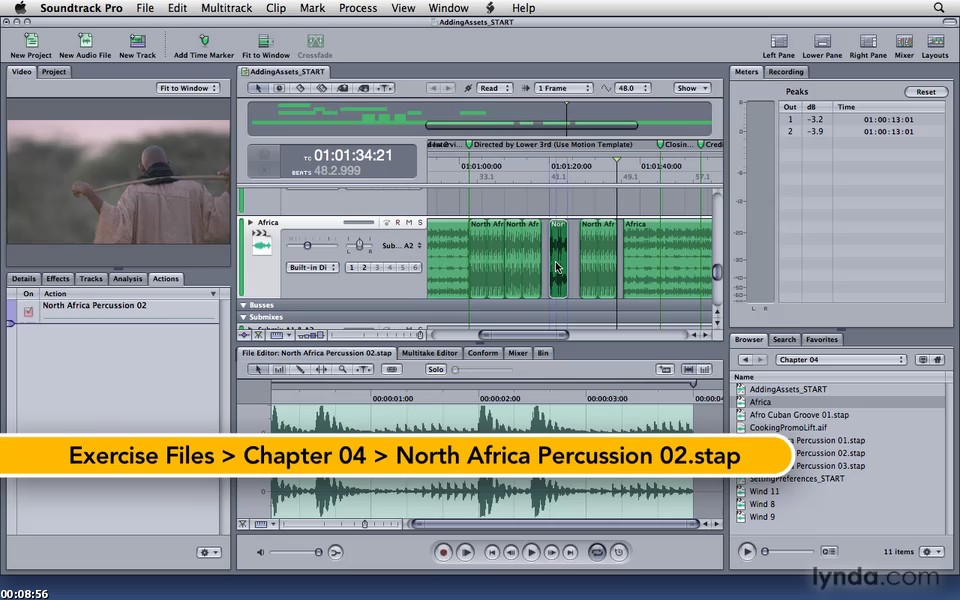Click the browser Computer icon button
The image size is (960, 600).
point(923,359)
